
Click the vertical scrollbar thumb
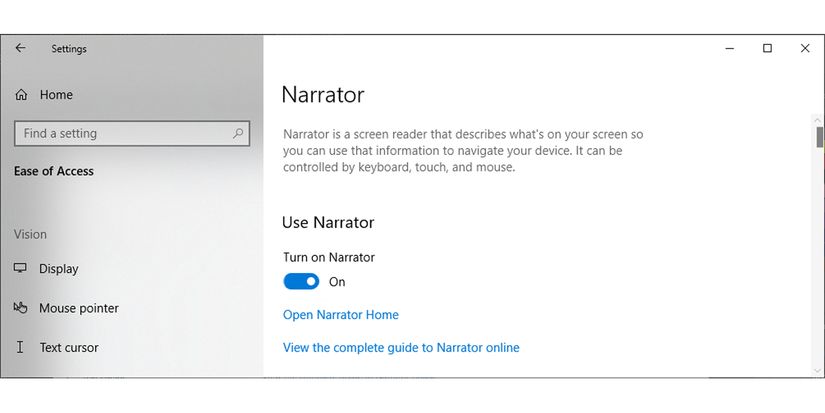coord(820,137)
